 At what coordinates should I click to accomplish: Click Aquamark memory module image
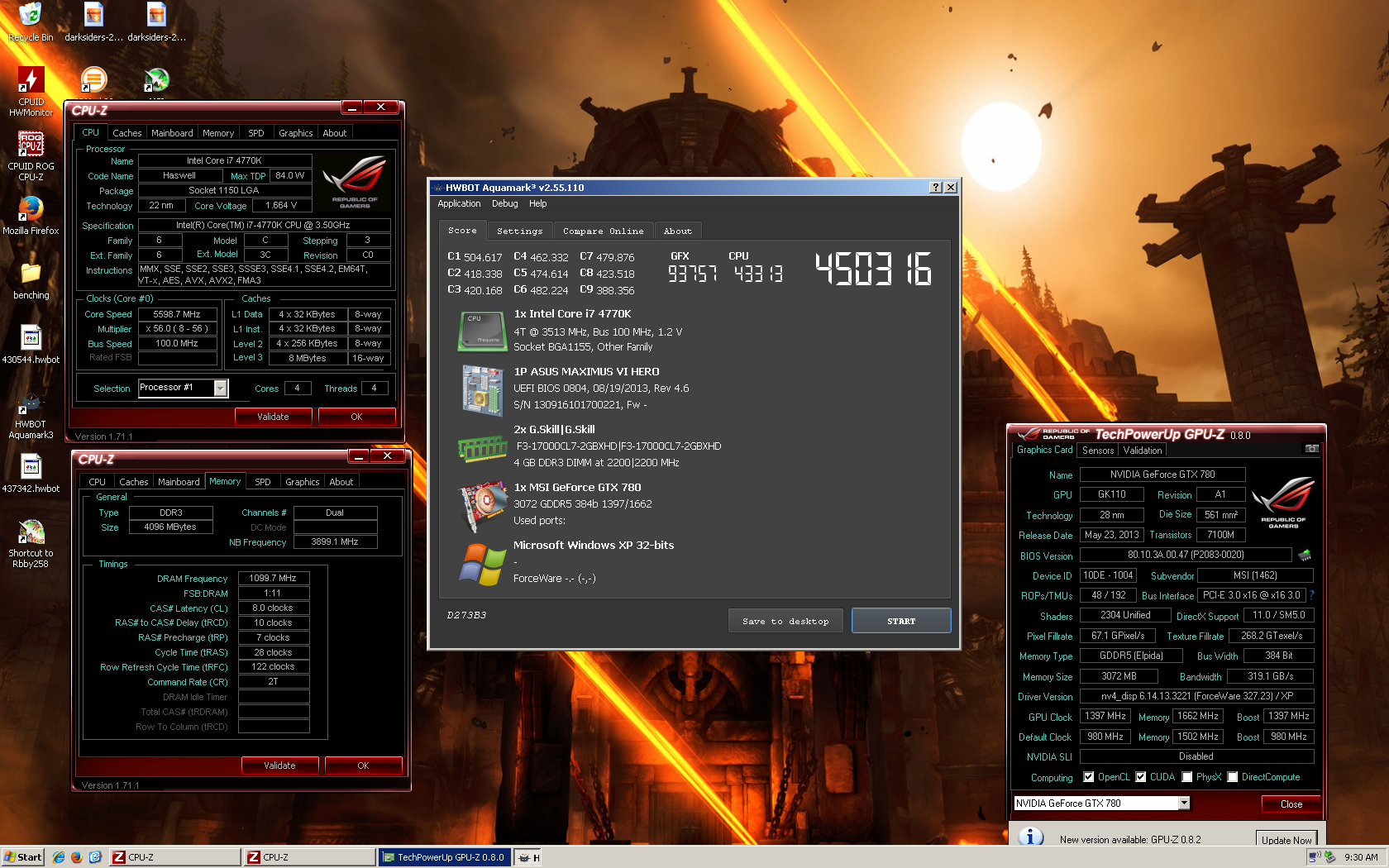click(x=483, y=449)
